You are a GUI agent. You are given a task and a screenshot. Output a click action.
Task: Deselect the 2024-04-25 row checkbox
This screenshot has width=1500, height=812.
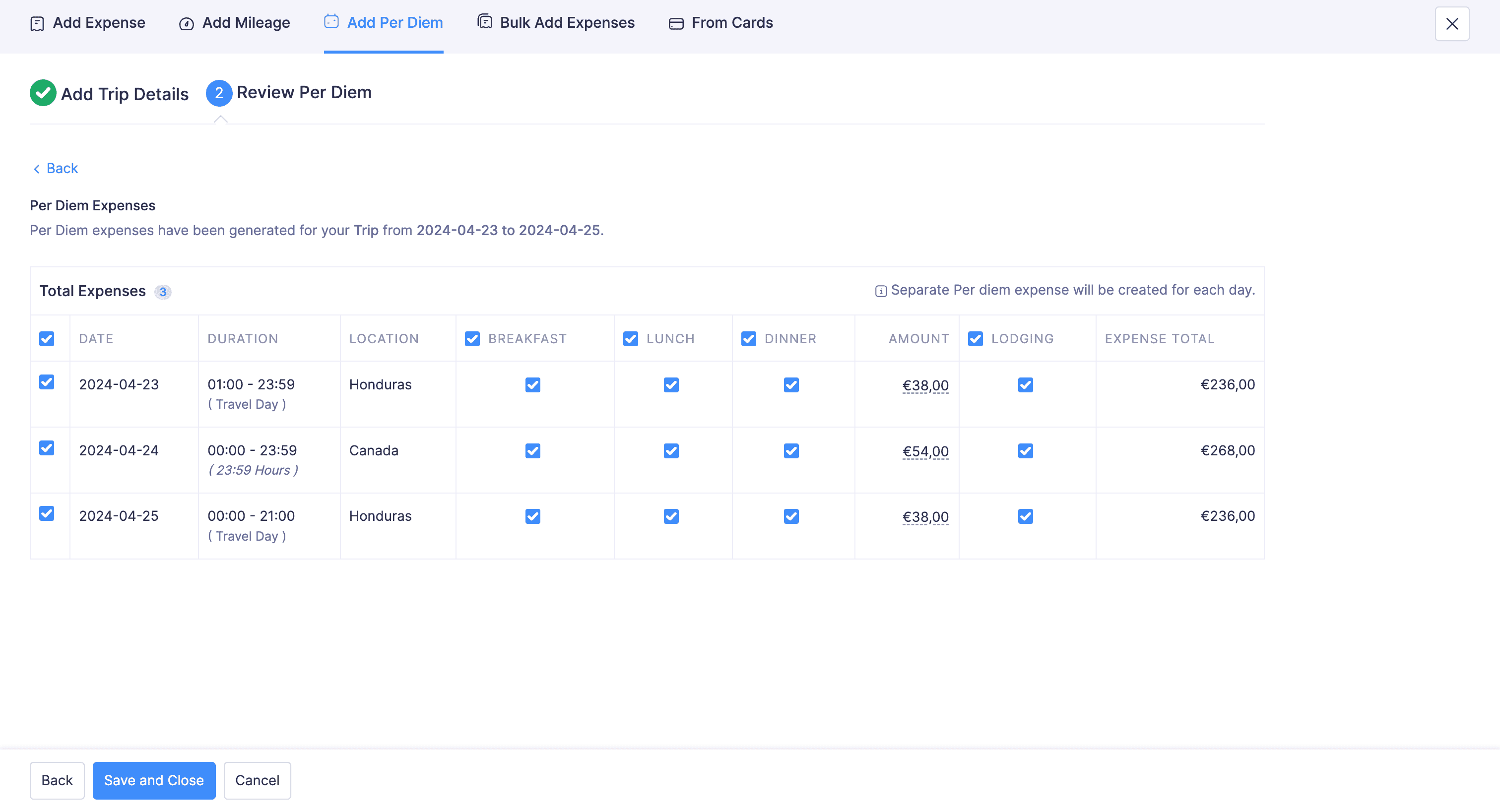pyautogui.click(x=47, y=513)
